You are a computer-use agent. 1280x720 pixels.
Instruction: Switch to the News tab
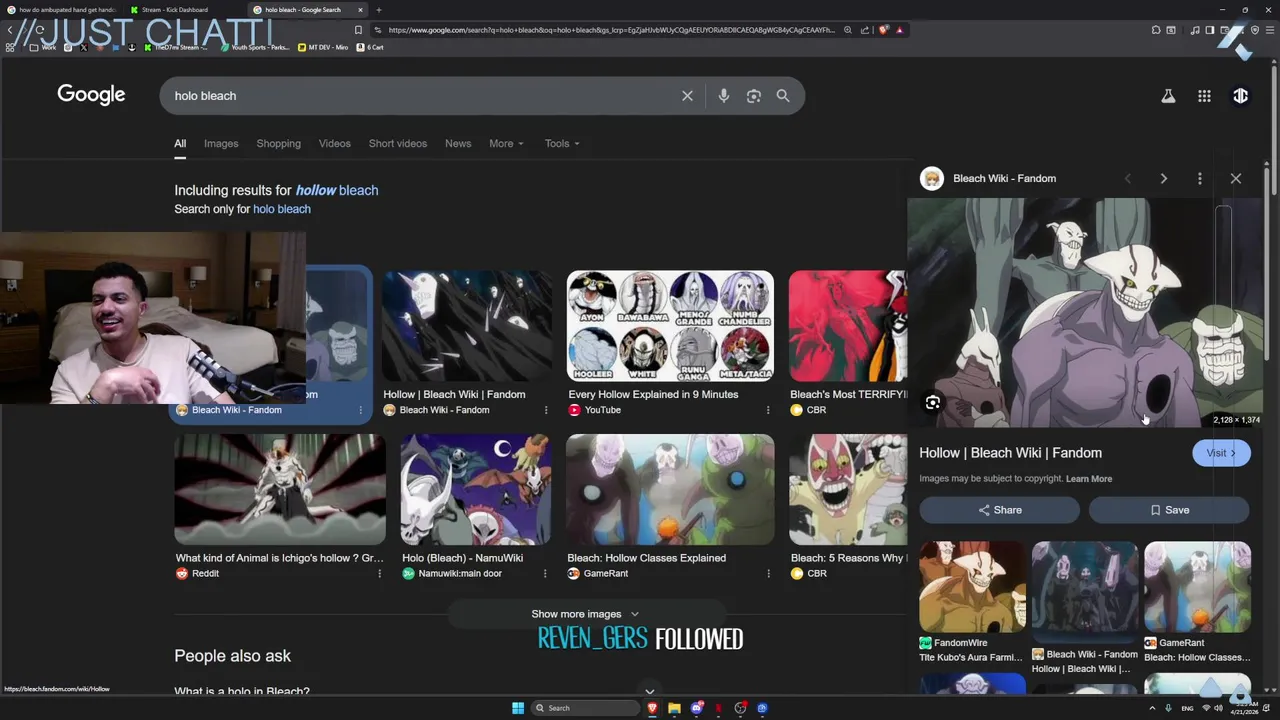coord(458,143)
